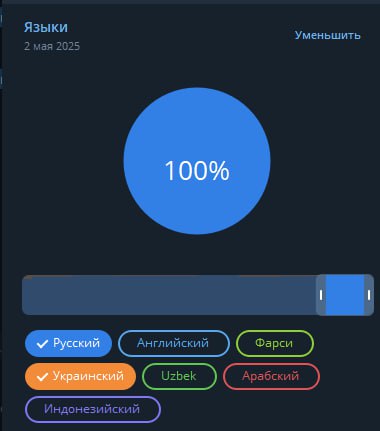This screenshot has height=431, width=380.
Task: Click the upper edge of the pie chart
Action: tap(197, 89)
